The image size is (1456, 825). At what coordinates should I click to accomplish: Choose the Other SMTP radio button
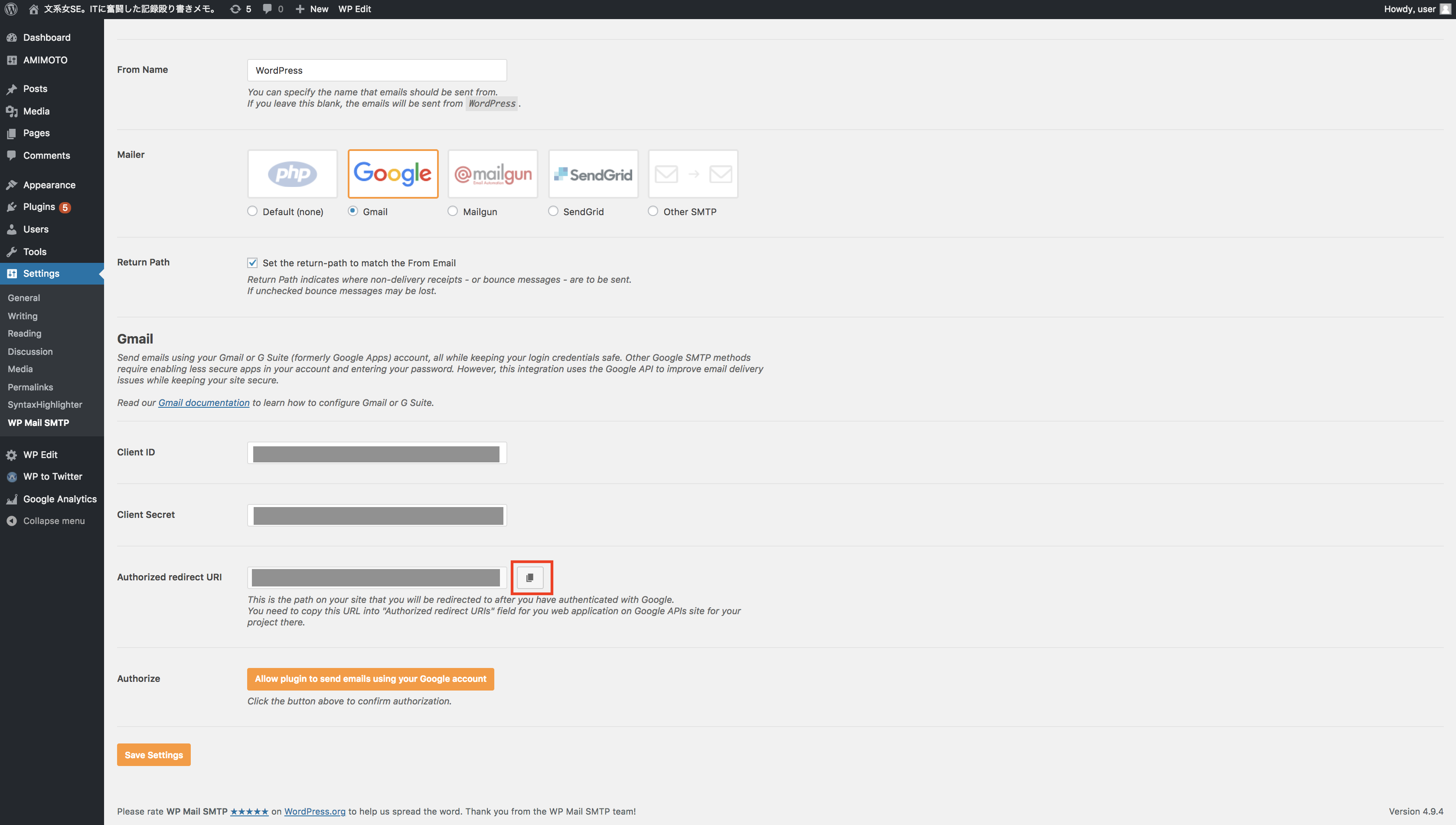coord(653,211)
